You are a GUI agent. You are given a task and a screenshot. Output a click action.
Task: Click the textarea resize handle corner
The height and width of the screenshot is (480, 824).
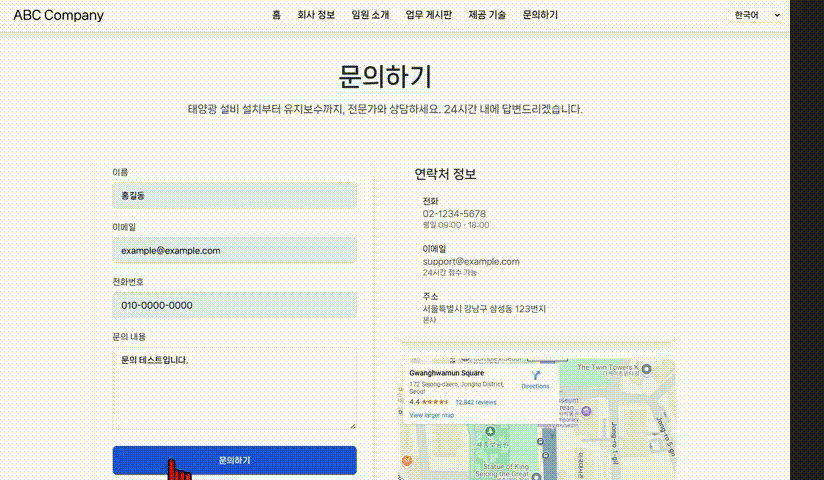coord(353,426)
